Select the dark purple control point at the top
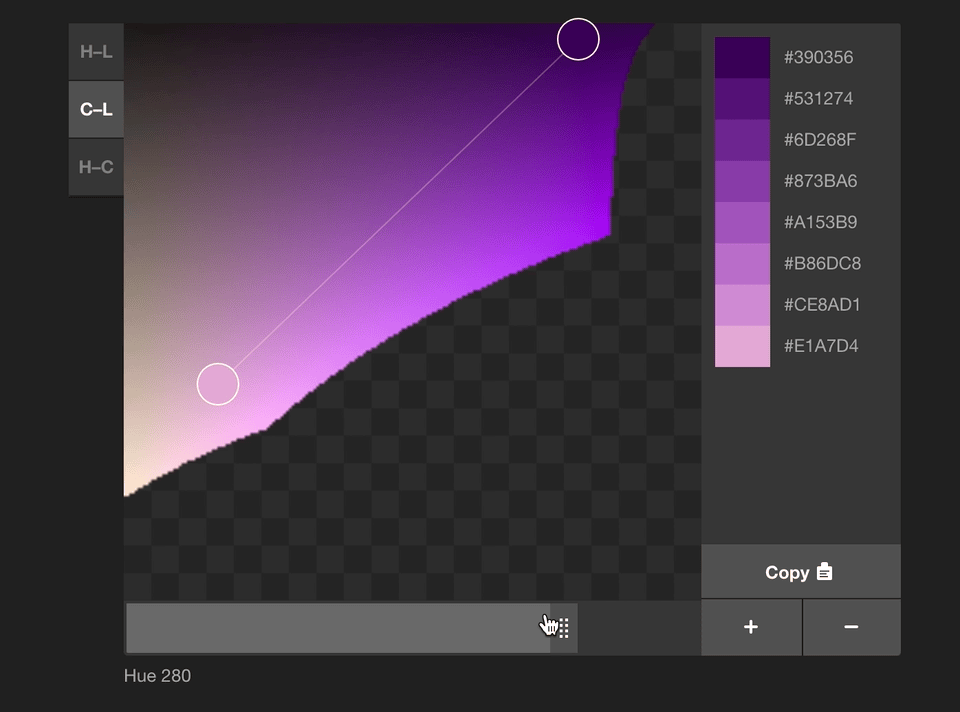Viewport: 960px width, 712px height. (578, 39)
